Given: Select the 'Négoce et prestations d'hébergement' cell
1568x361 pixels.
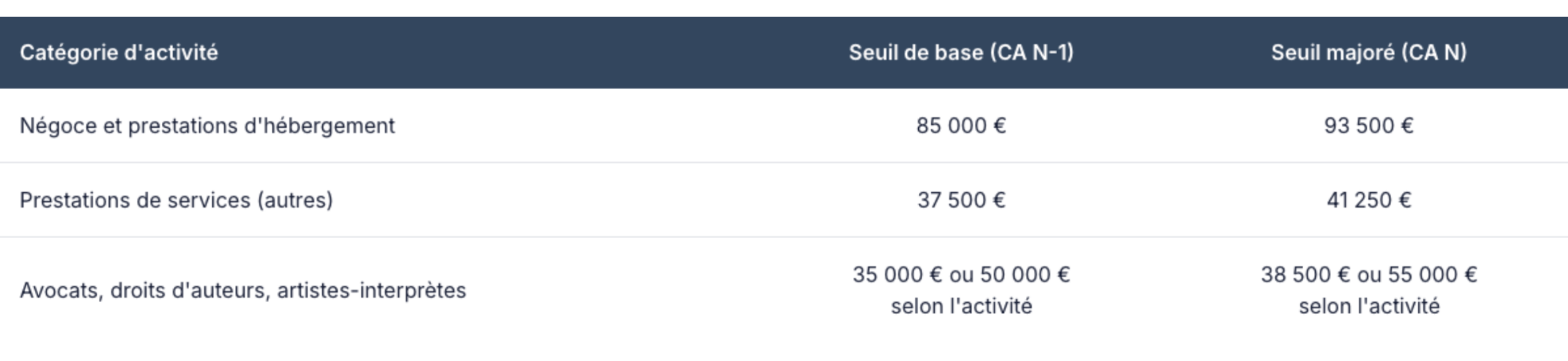Looking at the screenshot, I should 207,126.
